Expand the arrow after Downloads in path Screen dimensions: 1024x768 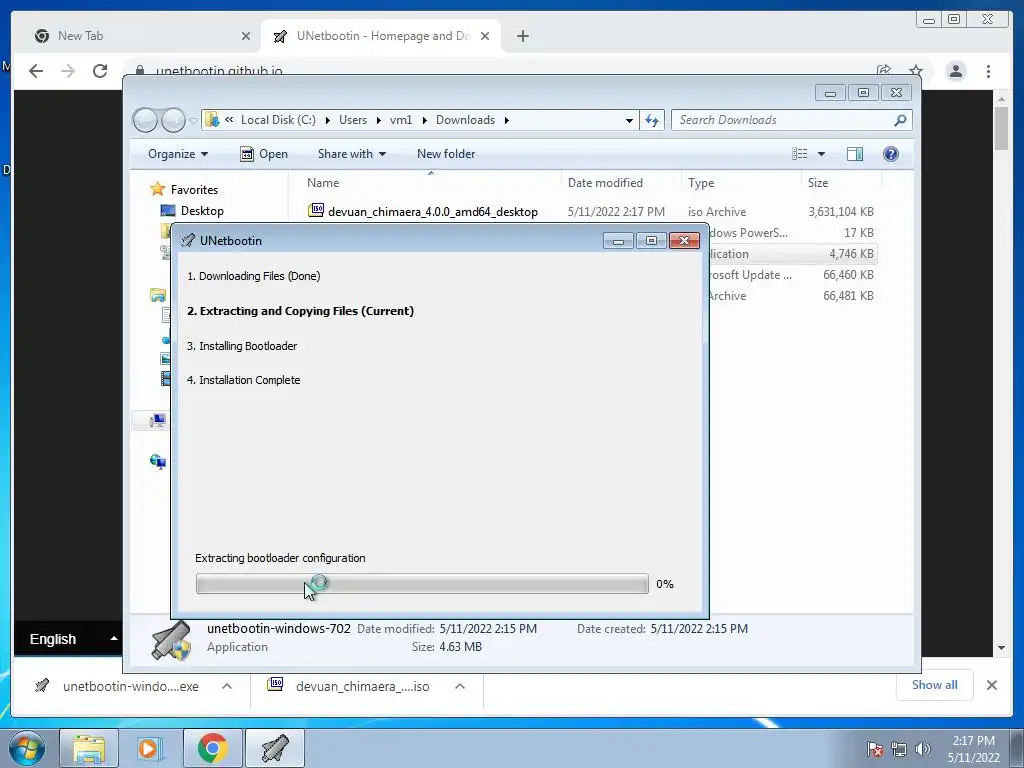[x=507, y=120]
